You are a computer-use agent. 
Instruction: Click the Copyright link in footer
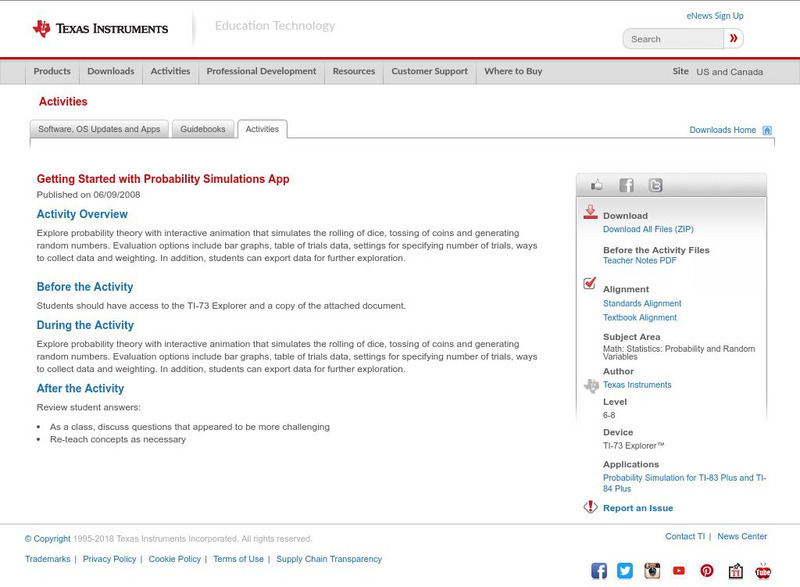coord(47,539)
